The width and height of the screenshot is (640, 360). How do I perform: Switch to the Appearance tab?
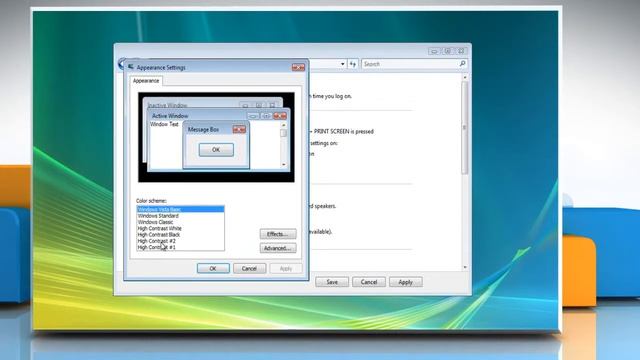pos(146,81)
